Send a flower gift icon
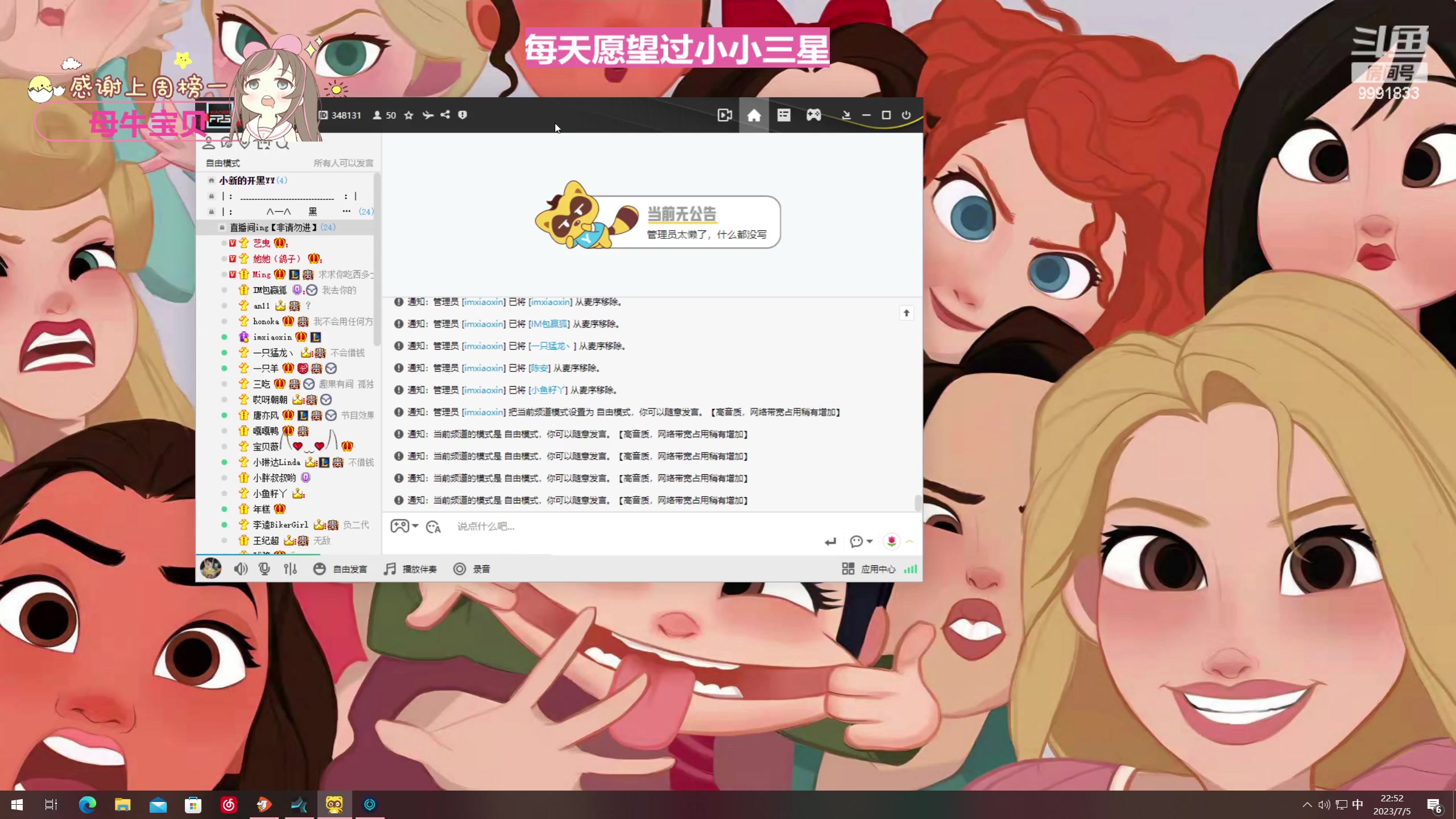This screenshot has height=819, width=1456. pos(891,541)
